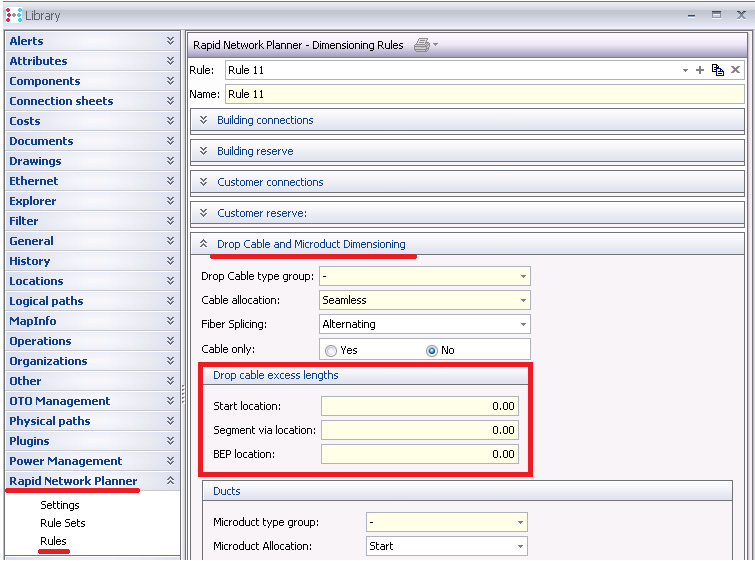Select the Organizations sidebar heading
Viewport: 755px width, 561px height.
point(48,361)
